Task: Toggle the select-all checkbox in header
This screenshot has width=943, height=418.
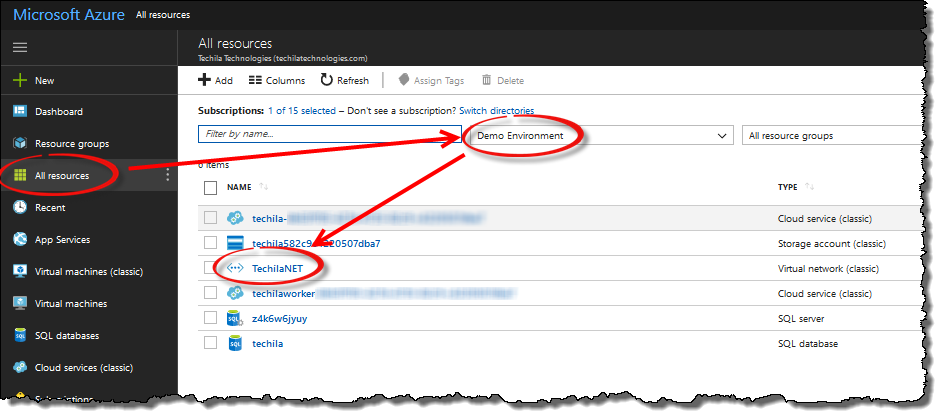Action: click(x=210, y=188)
